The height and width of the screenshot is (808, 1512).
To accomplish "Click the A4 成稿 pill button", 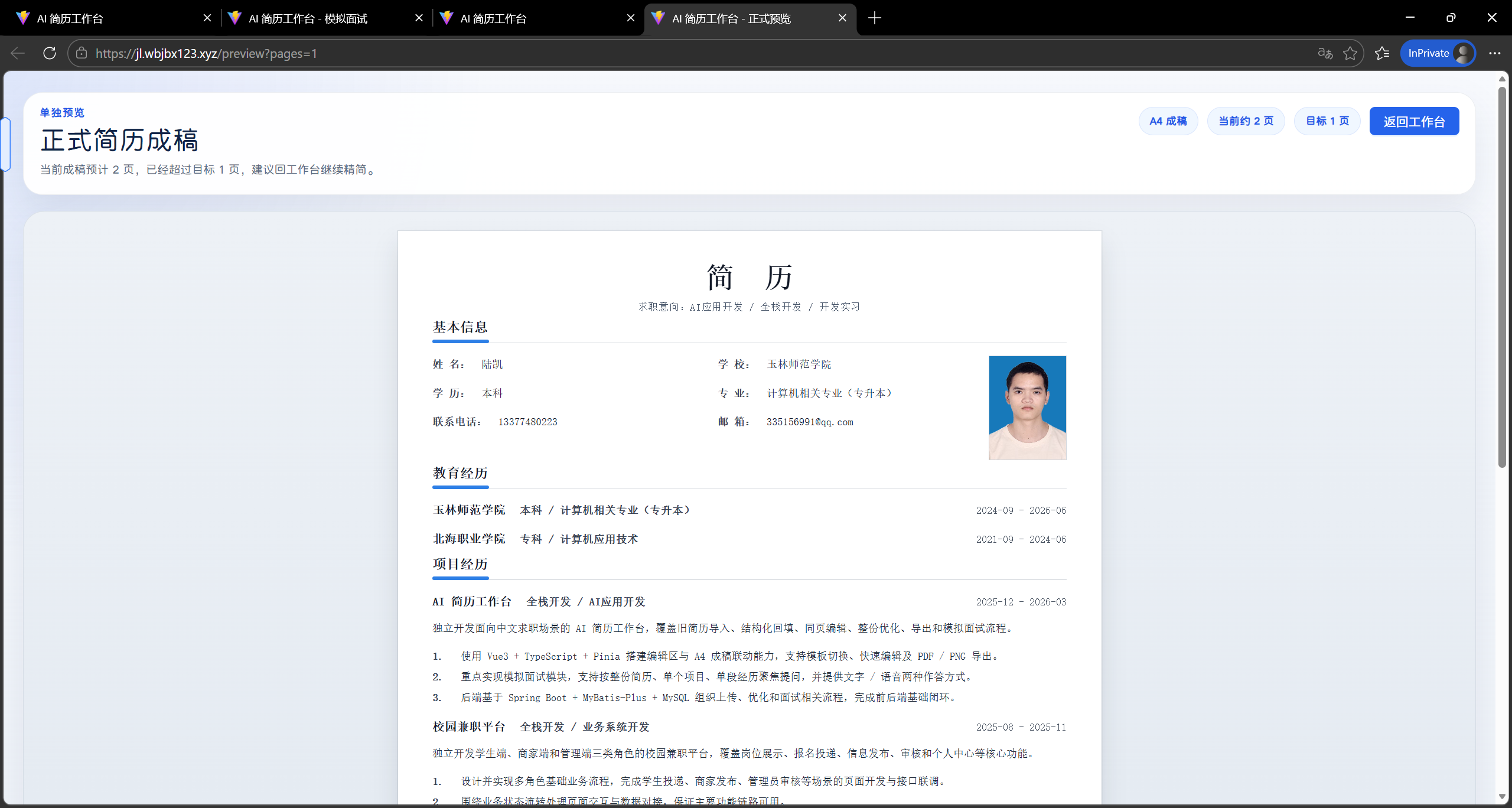I will tap(1168, 120).
